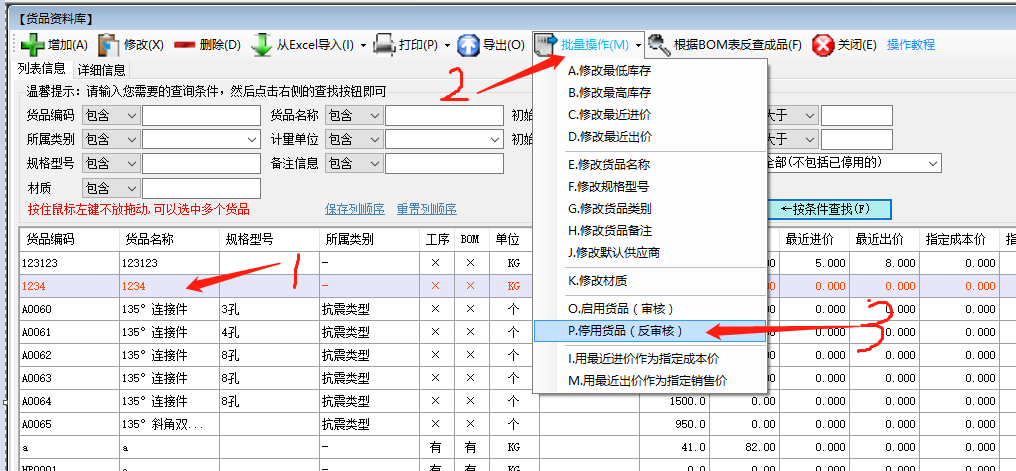The height and width of the screenshot is (471, 1016).
Task: Click the red Close (关闭) icon
Action: [x=823, y=45]
